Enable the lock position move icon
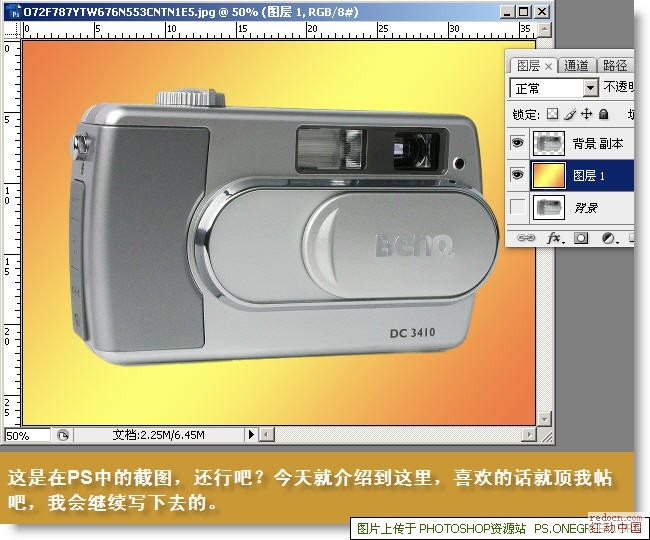Image resolution: width=650 pixels, height=540 pixels. [586, 114]
